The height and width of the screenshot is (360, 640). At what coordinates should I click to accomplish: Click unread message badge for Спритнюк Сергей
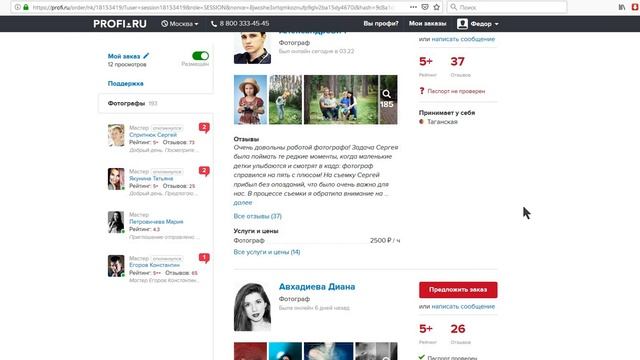tap(204, 127)
